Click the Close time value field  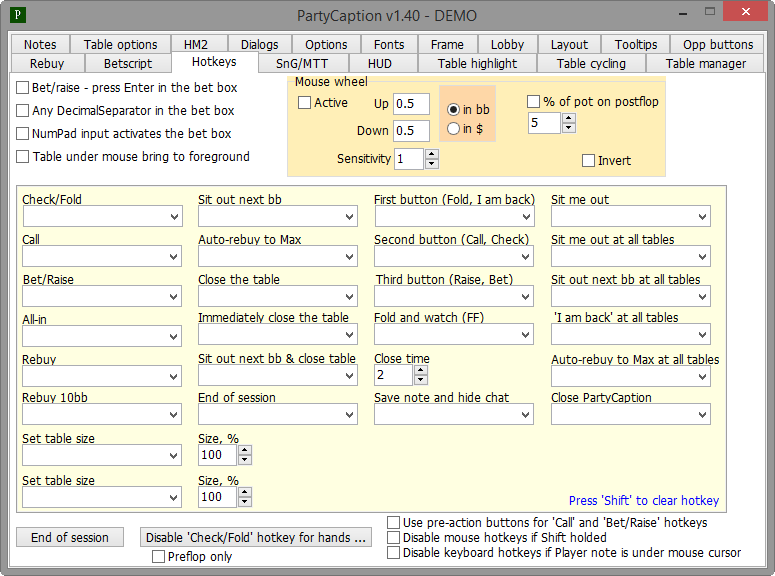pyautogui.click(x=393, y=375)
